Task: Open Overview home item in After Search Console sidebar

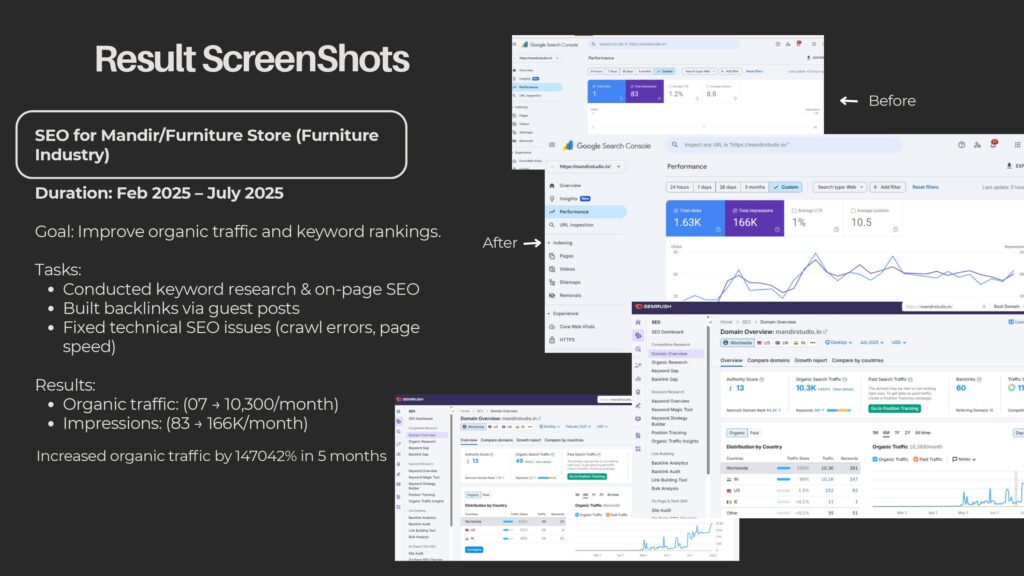Action: (570, 186)
